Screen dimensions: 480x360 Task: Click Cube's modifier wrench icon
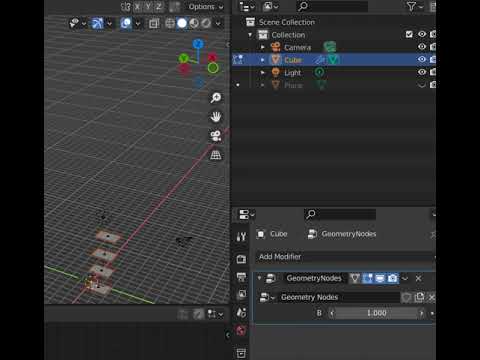pos(319,60)
